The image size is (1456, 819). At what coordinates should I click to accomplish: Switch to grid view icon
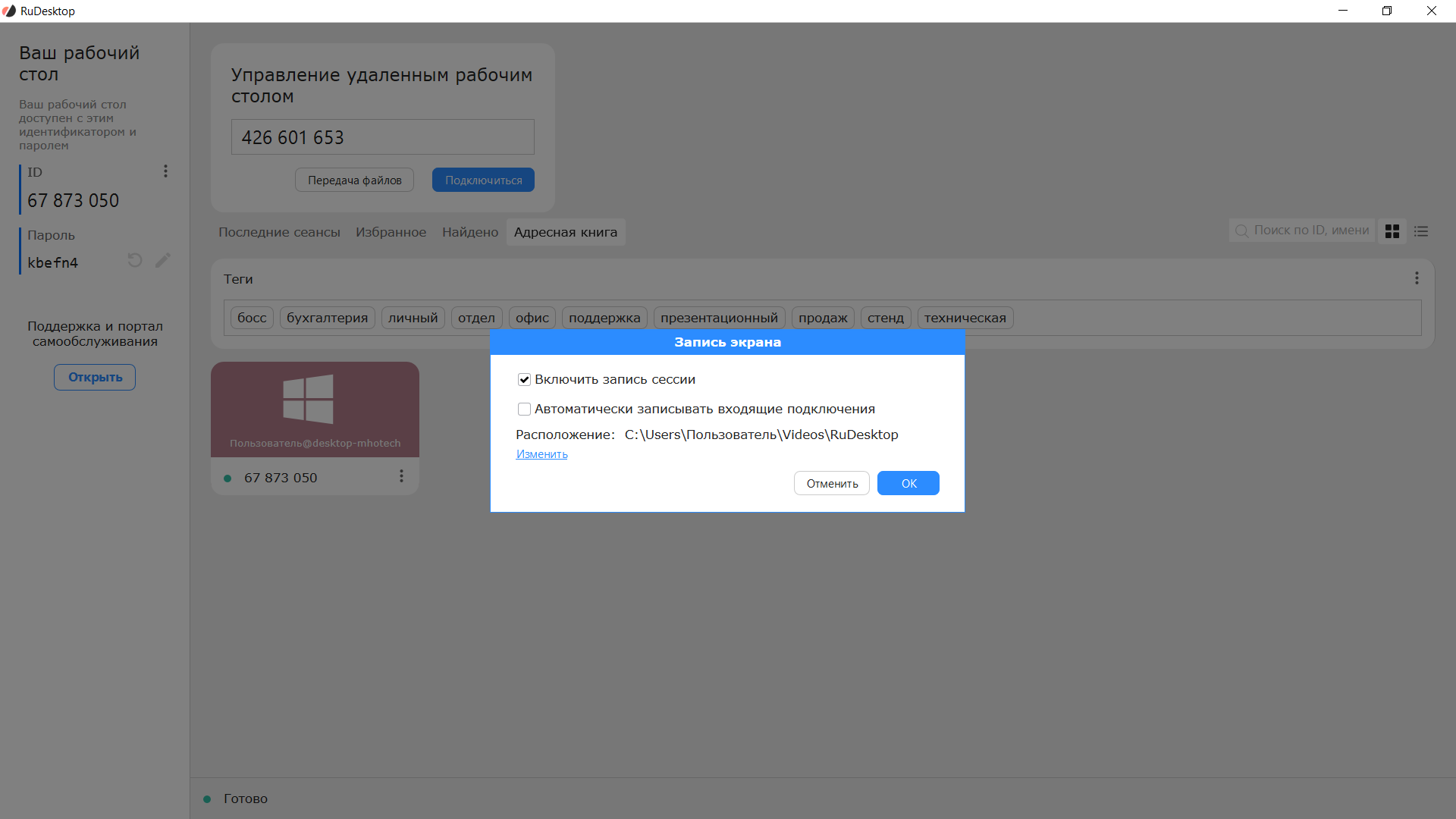click(x=1392, y=231)
